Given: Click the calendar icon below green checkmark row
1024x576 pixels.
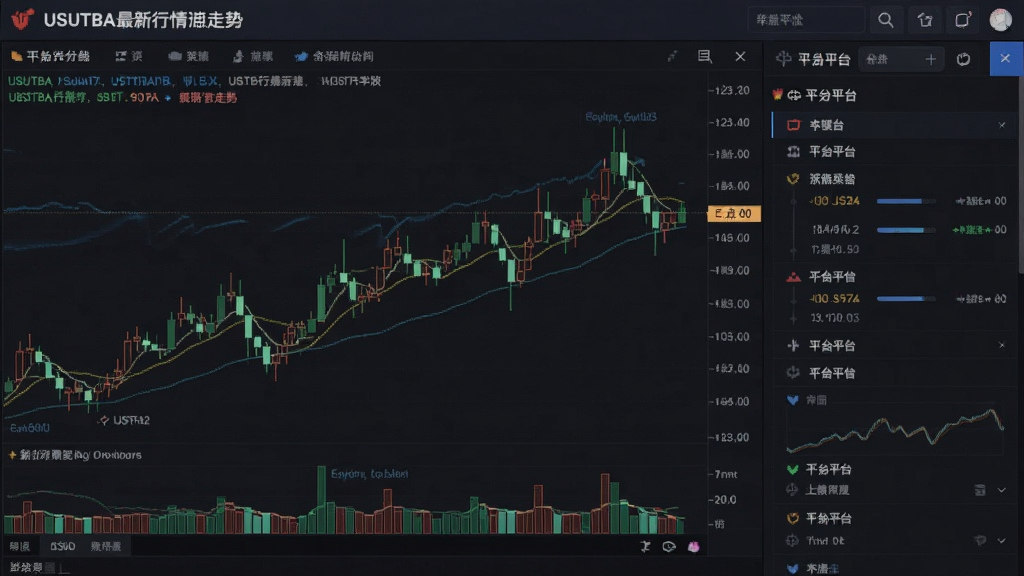Looking at the screenshot, I should (980, 490).
